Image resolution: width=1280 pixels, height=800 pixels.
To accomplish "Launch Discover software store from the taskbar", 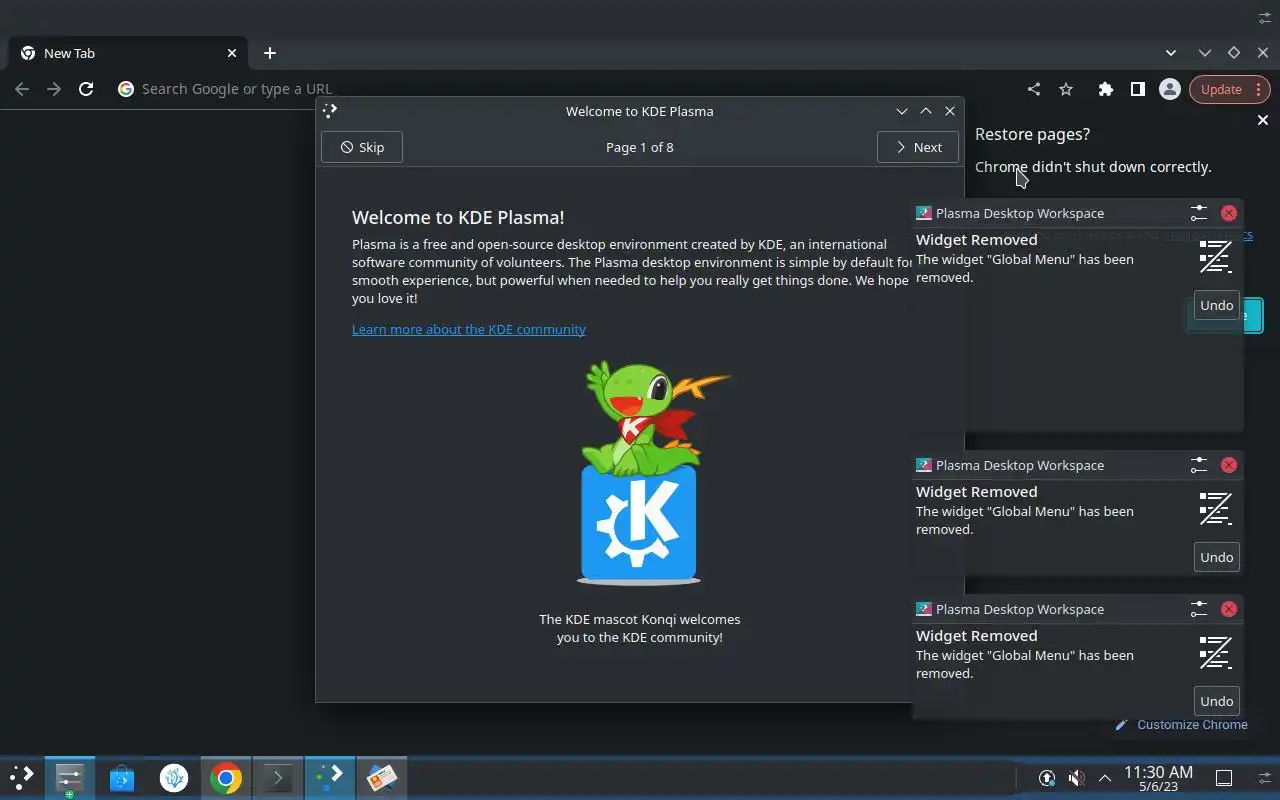I will [x=122, y=778].
